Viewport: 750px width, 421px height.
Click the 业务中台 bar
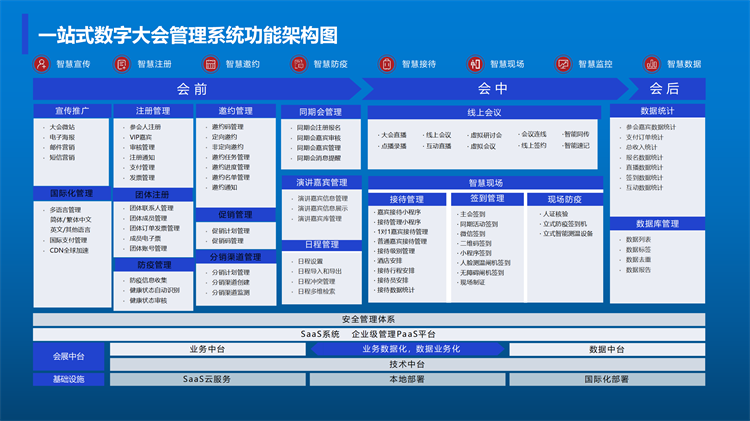(x=208, y=349)
